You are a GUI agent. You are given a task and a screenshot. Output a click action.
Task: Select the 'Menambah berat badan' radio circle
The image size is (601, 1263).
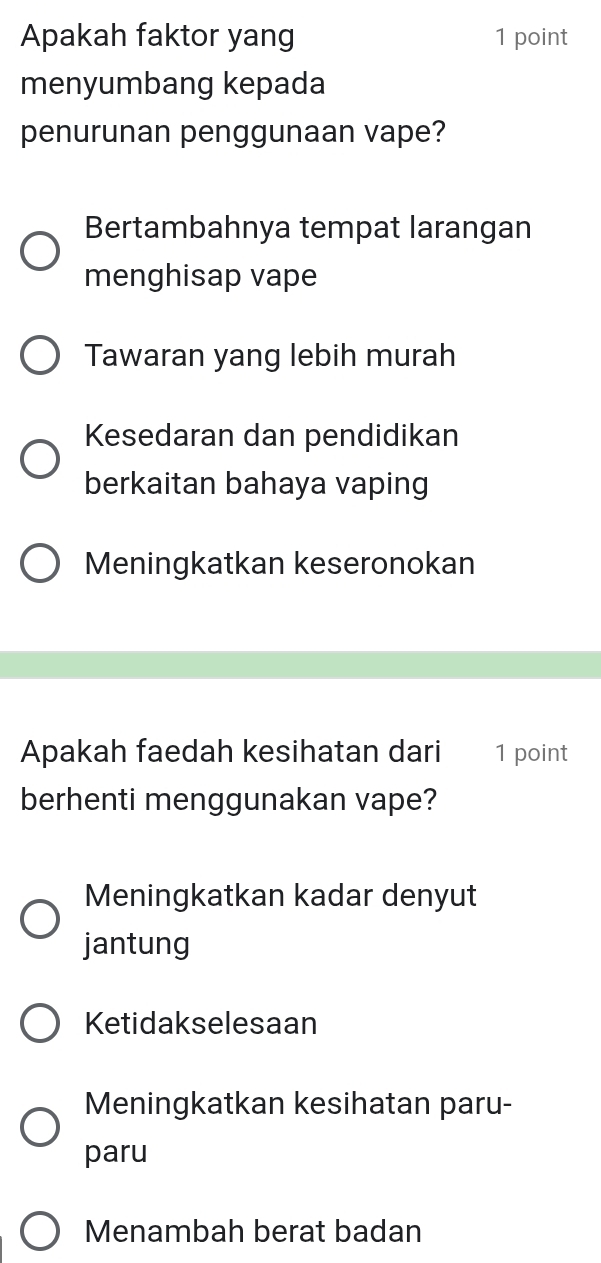point(41,1232)
